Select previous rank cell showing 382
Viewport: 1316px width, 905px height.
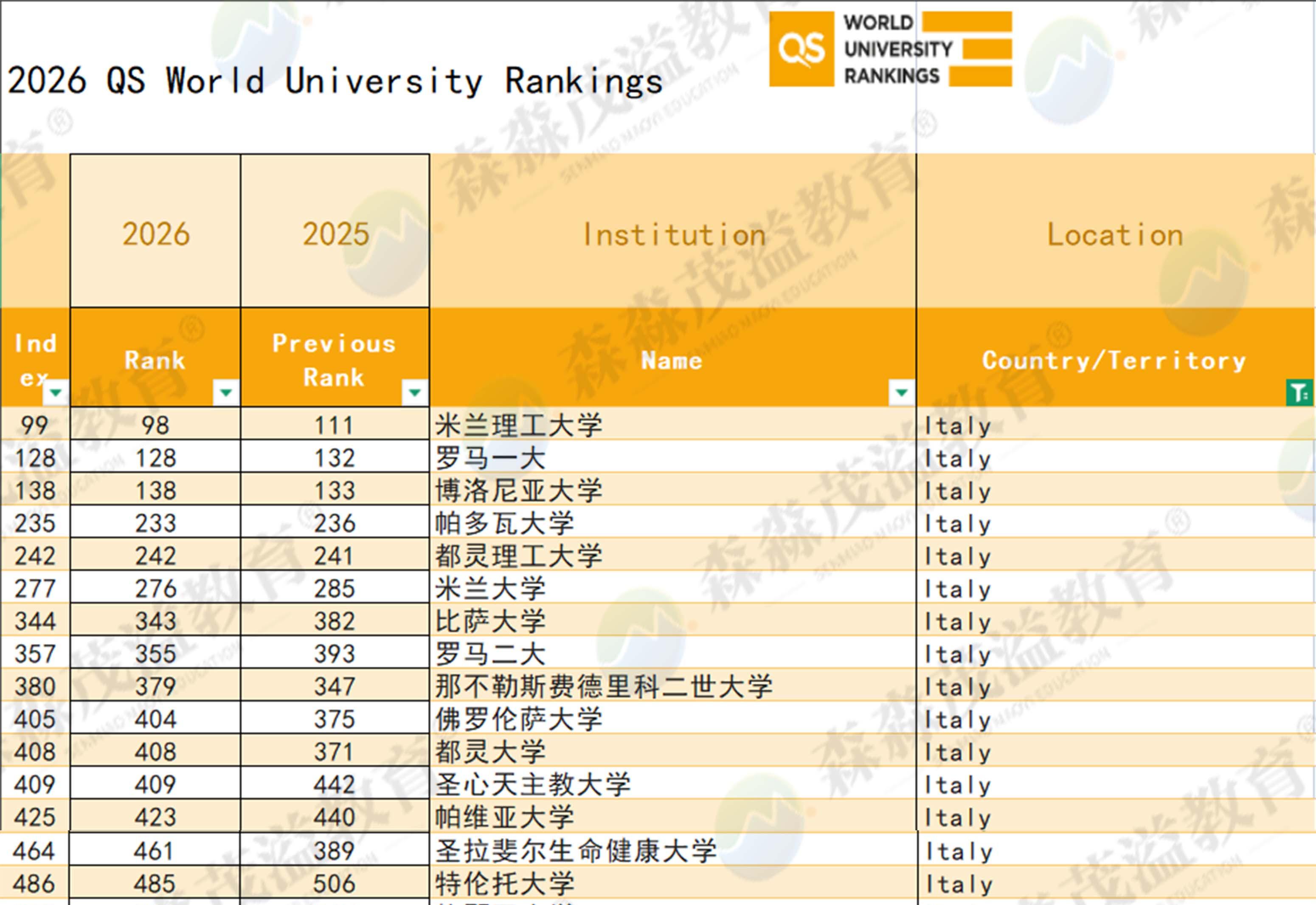click(335, 621)
